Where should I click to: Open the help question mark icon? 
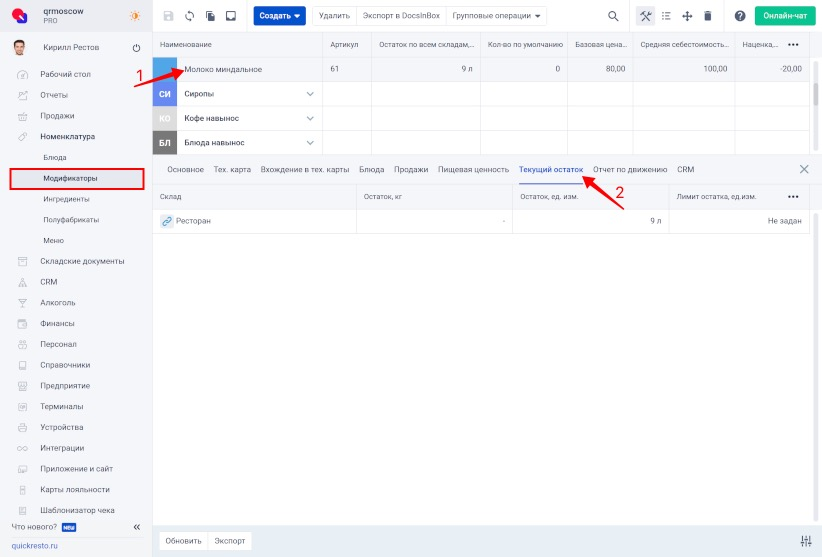pos(740,16)
